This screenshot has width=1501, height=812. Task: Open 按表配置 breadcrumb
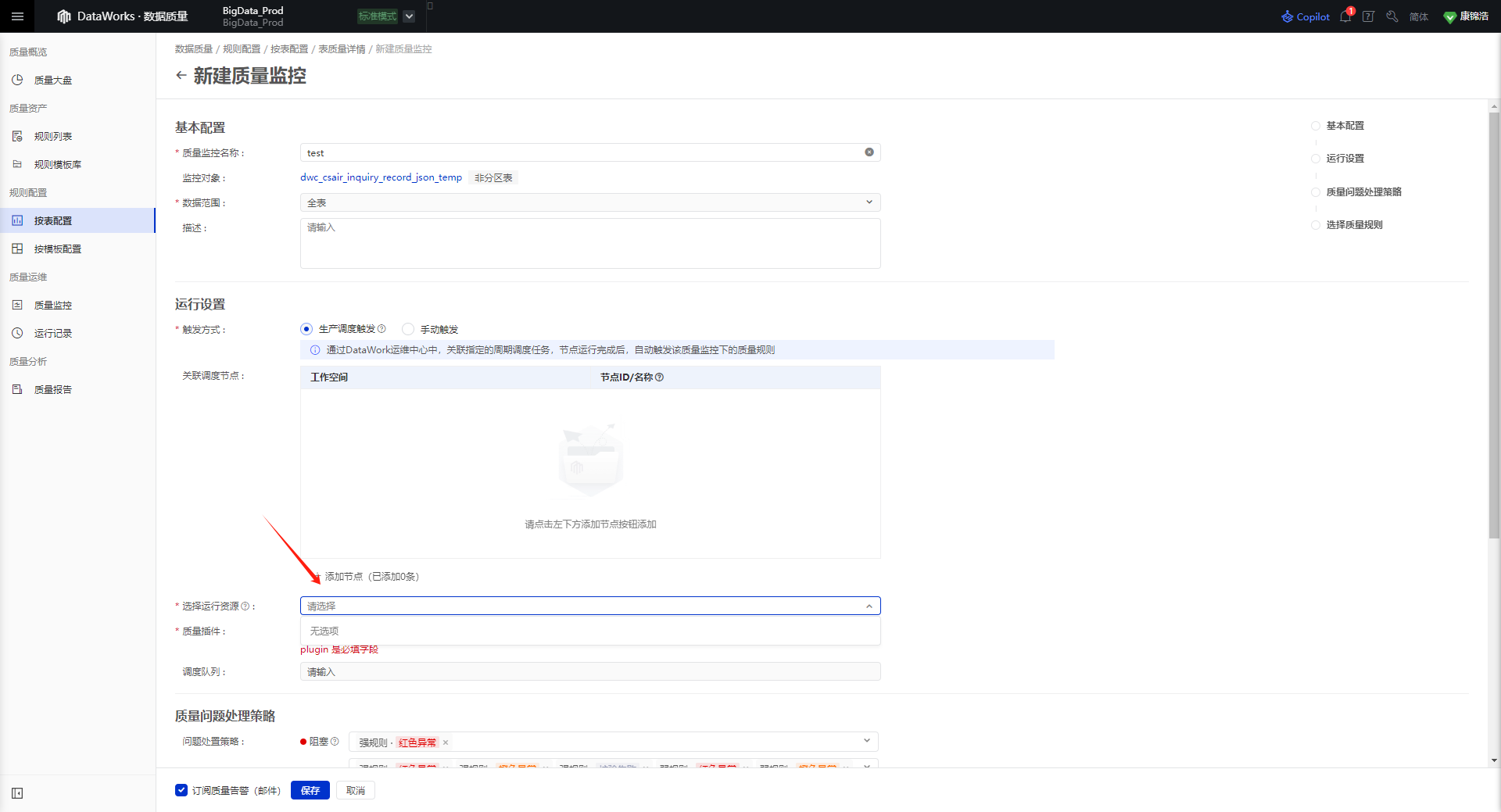pos(289,48)
